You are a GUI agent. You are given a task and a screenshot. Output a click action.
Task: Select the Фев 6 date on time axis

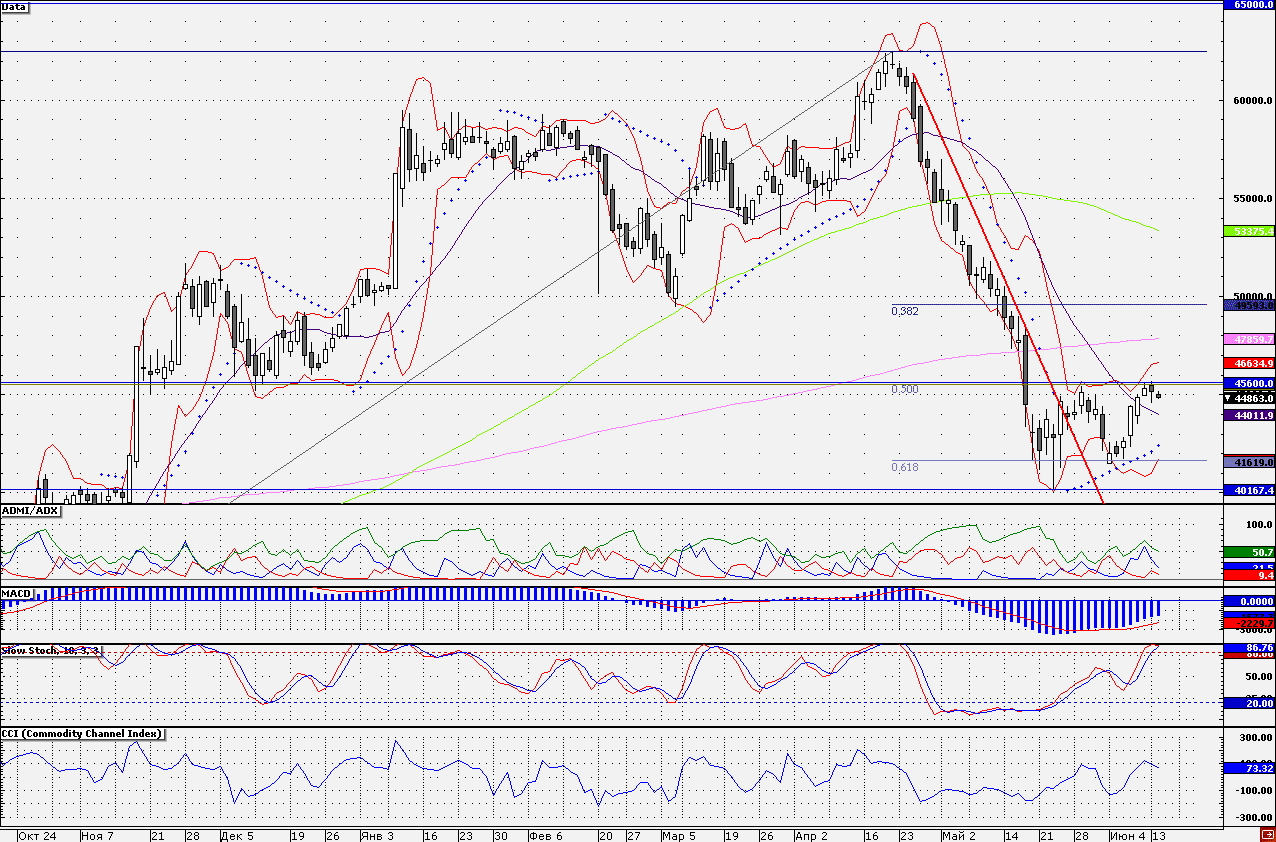pos(547,835)
